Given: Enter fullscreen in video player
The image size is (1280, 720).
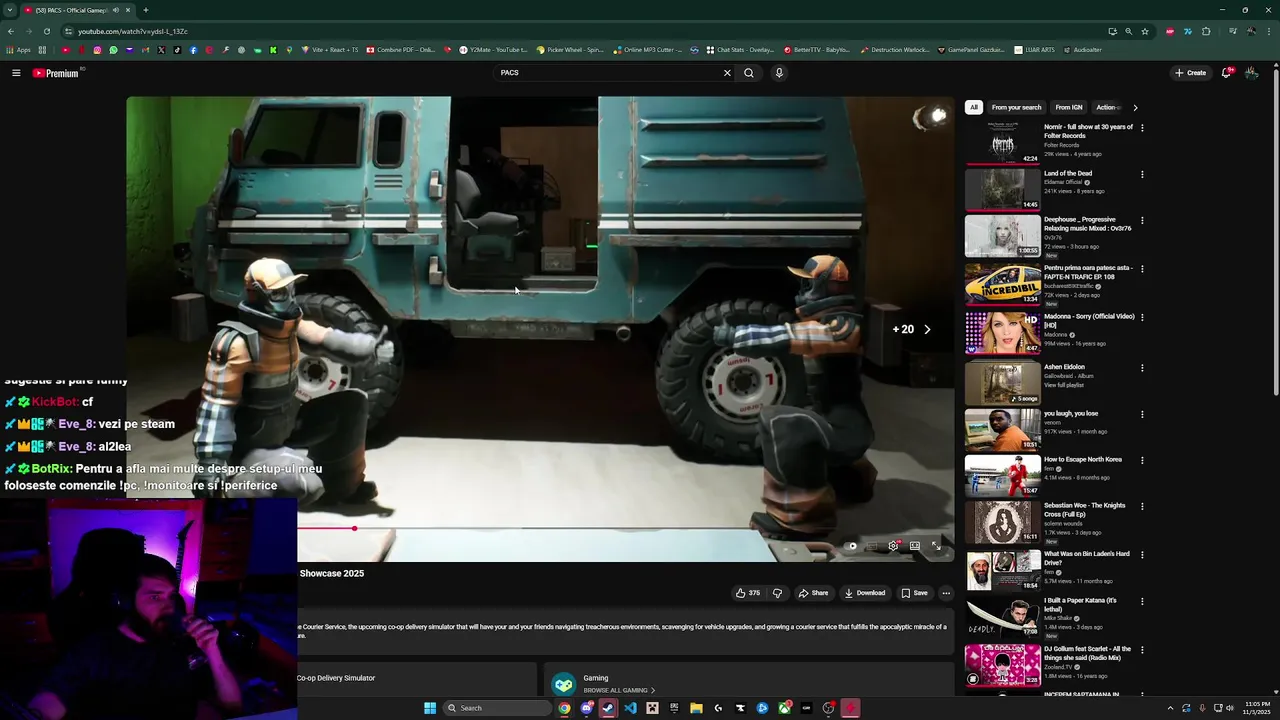Looking at the screenshot, I should [937, 546].
